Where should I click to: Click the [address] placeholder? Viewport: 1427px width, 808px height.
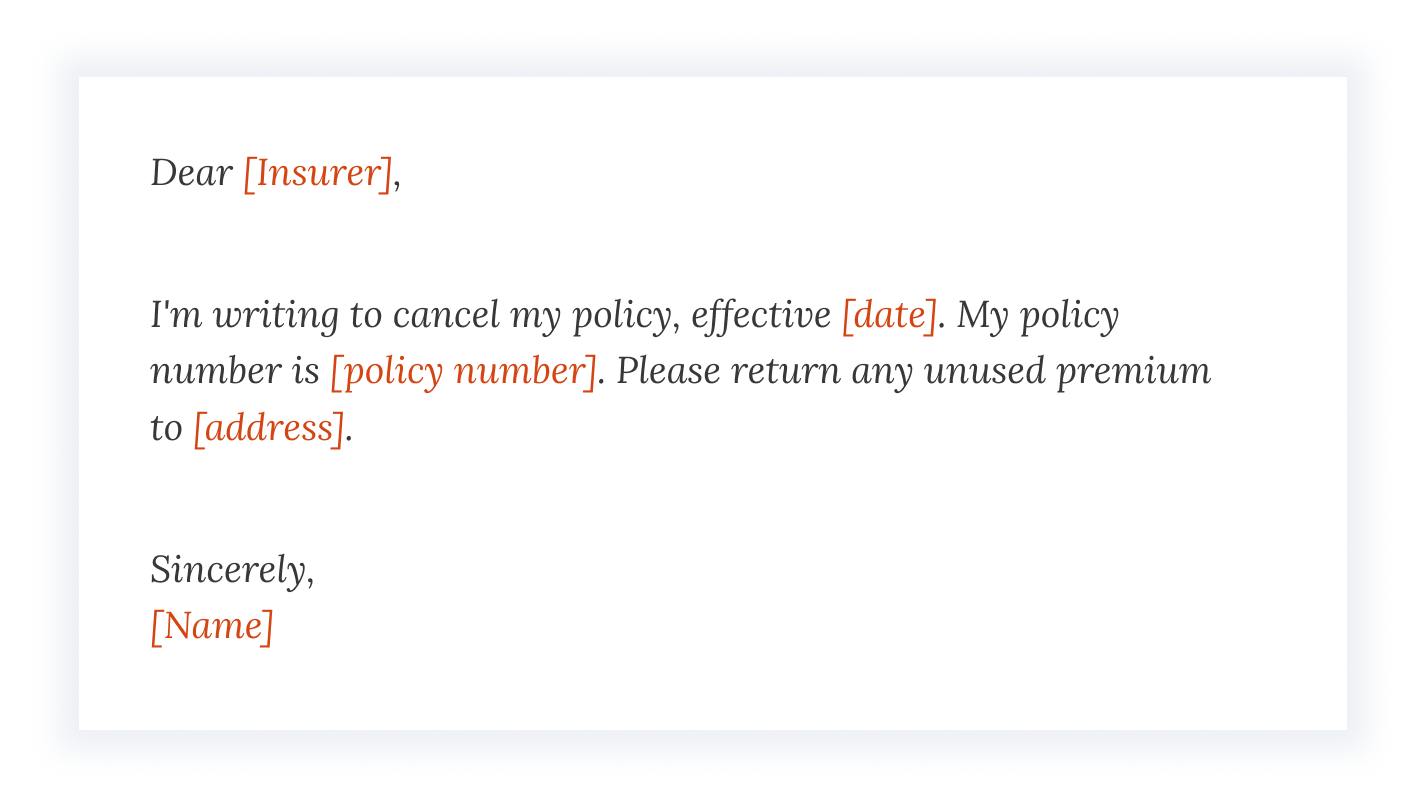268,428
